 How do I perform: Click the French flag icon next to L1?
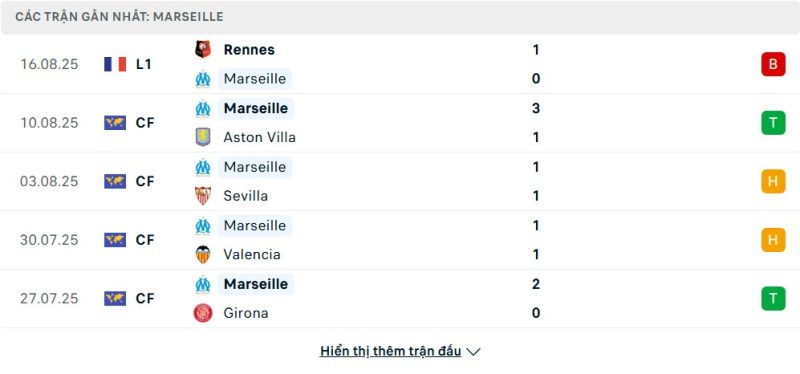[115, 64]
